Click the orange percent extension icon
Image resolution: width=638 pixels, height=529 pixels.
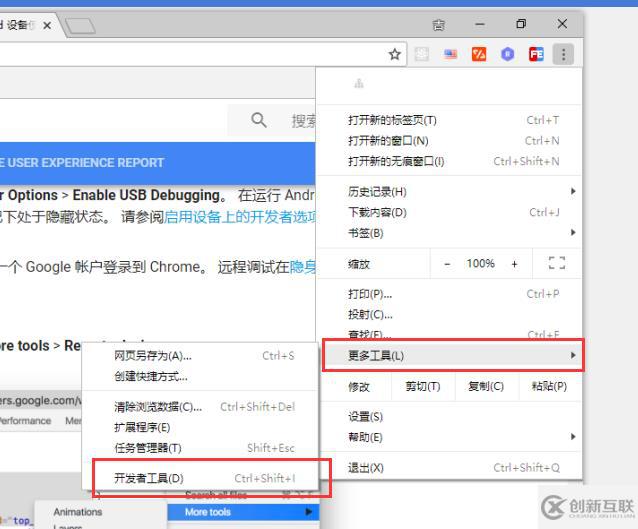(479, 54)
